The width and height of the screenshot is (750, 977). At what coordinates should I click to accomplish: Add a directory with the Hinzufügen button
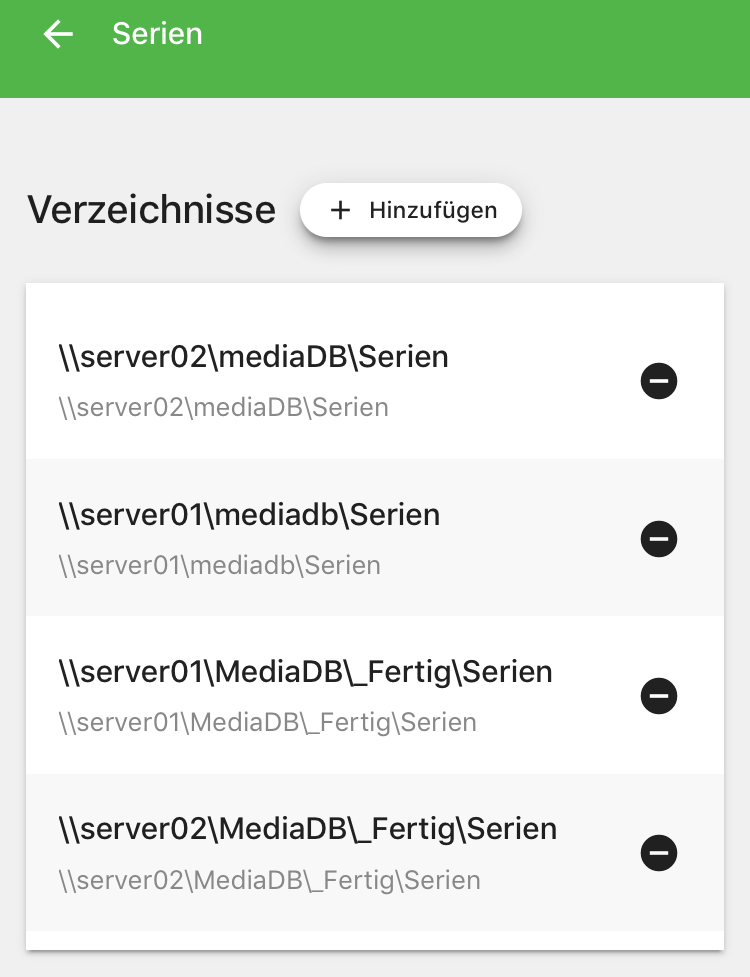click(x=411, y=210)
